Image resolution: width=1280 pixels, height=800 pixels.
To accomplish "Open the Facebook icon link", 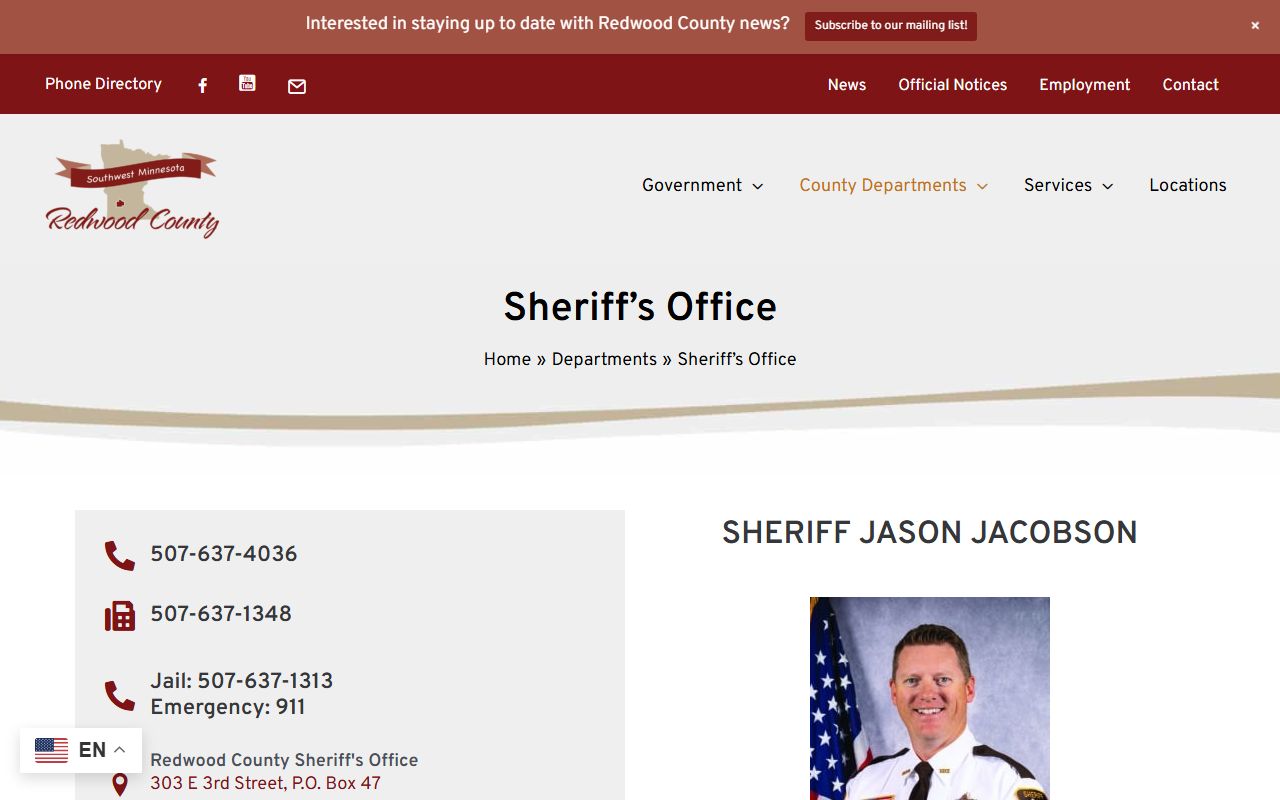I will point(202,86).
